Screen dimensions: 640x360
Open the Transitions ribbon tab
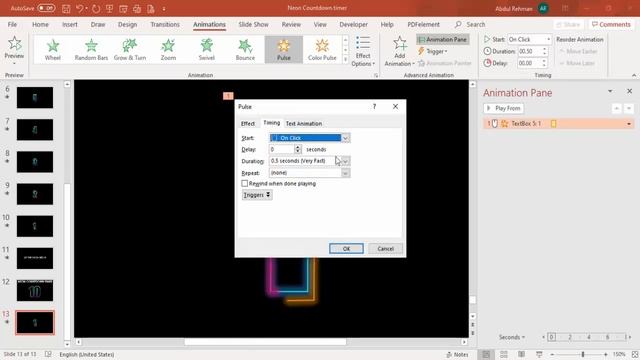165,24
